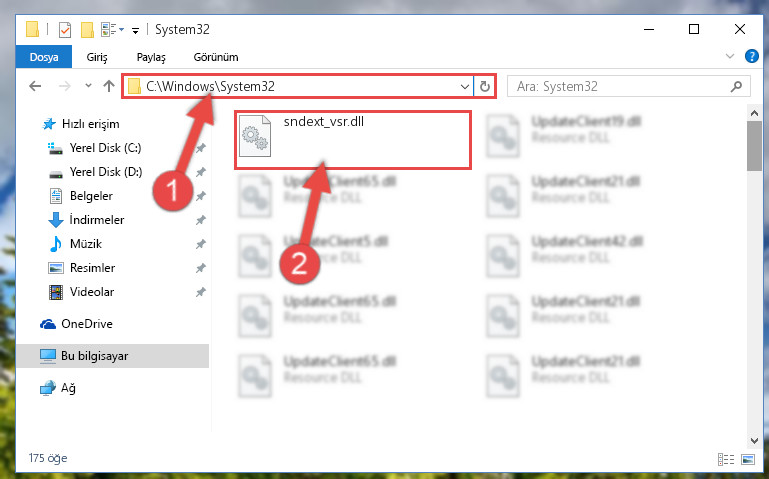Click the Back navigation arrow
This screenshot has height=479, width=769.
pyautogui.click(x=35, y=87)
